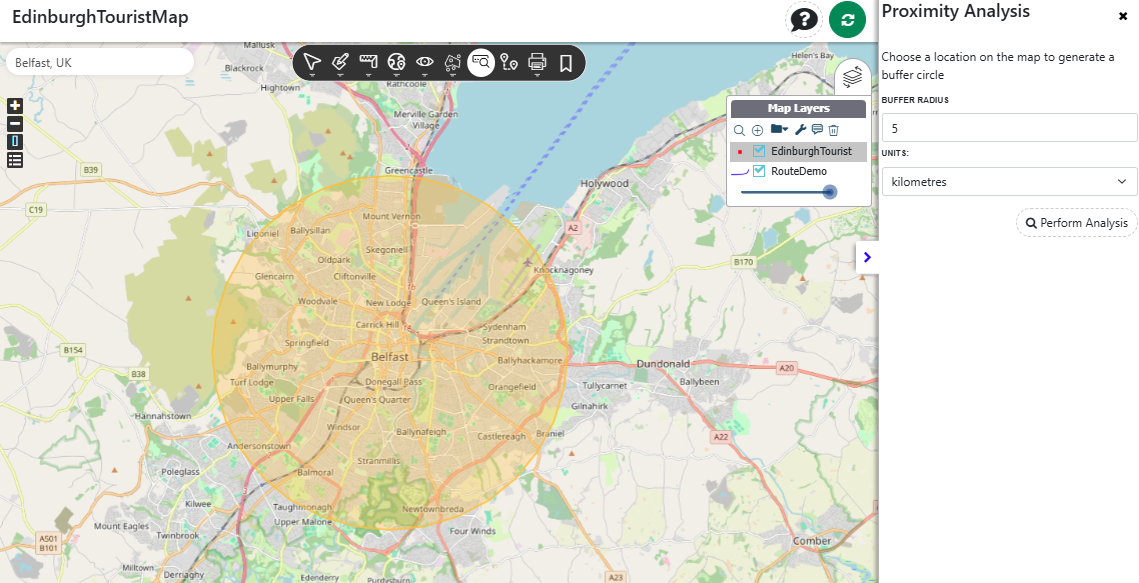The width and height of the screenshot is (1139, 583).
Task: Collapse the side panel with the blue chevron
Action: pos(867,257)
